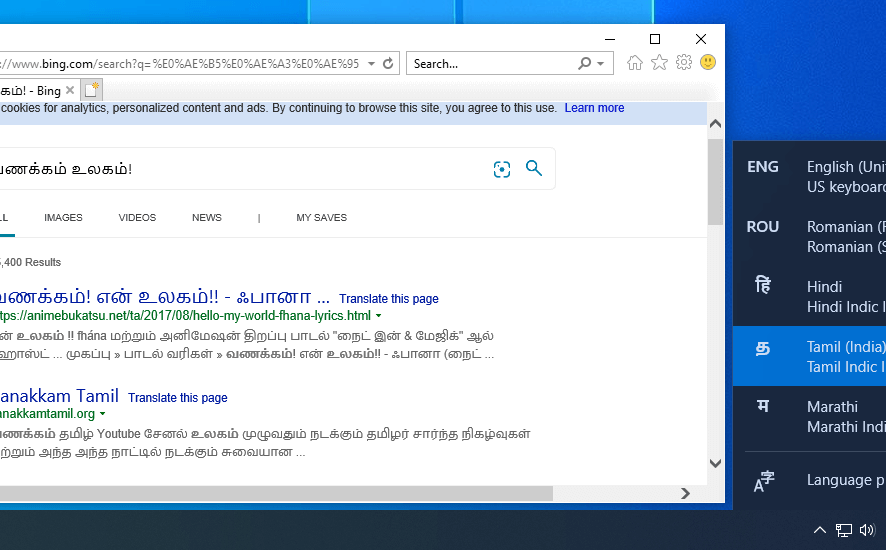Screen dimensions: 886x550
Task: Select Tamil (India) input language
Action: point(809,356)
